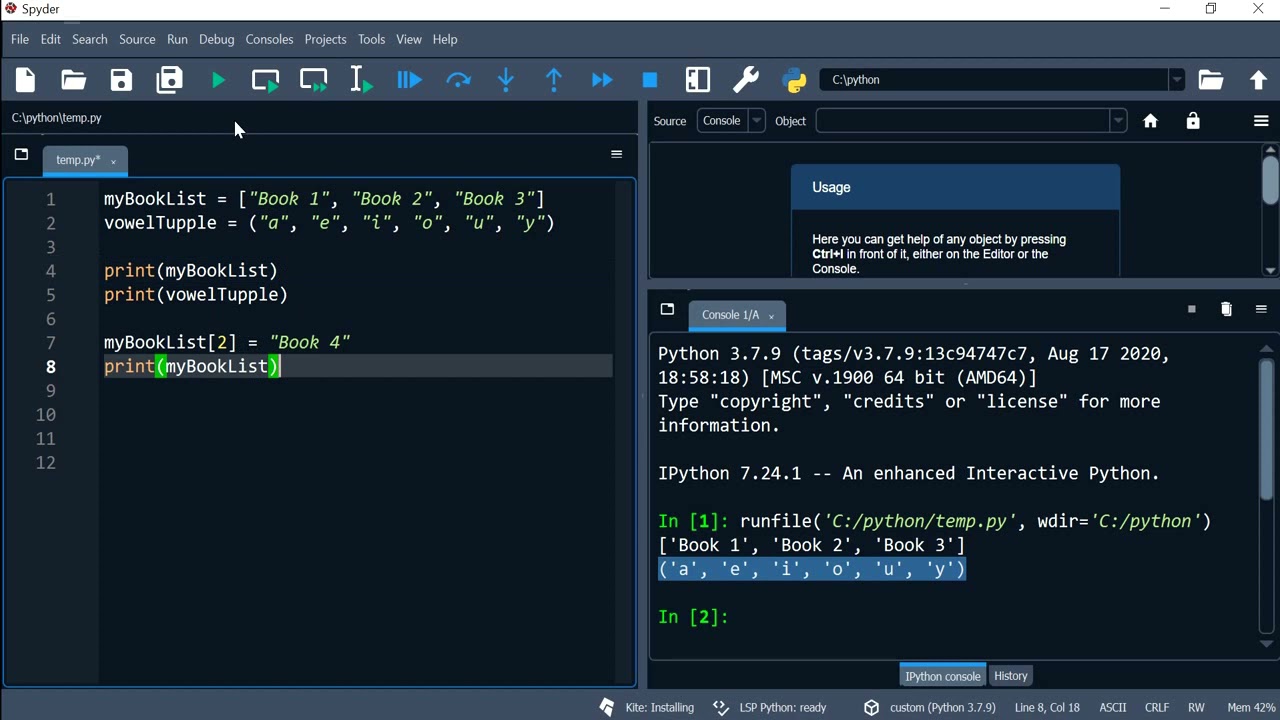Maximize the current pane

pyautogui.click(x=698, y=80)
